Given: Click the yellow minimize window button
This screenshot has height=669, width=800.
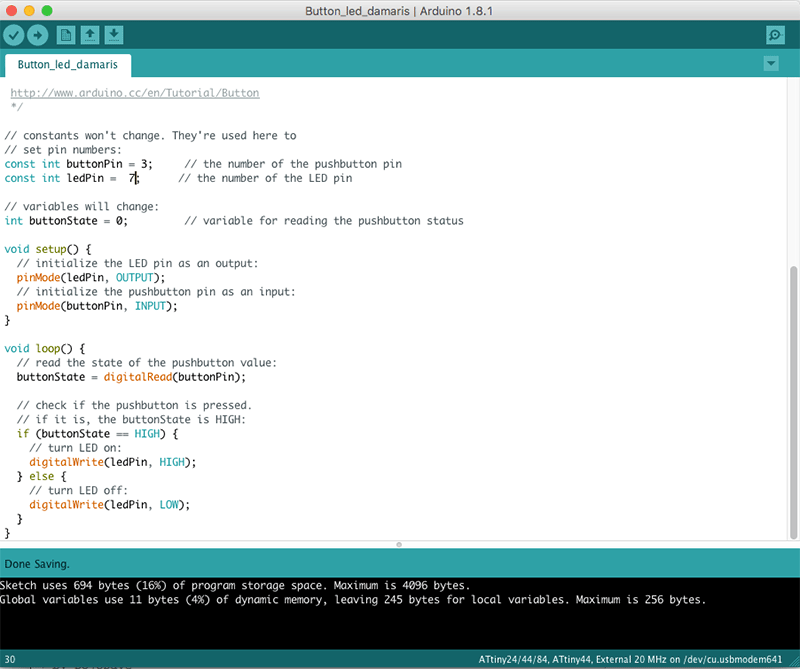Looking at the screenshot, I should pyautogui.click(x=29, y=10).
